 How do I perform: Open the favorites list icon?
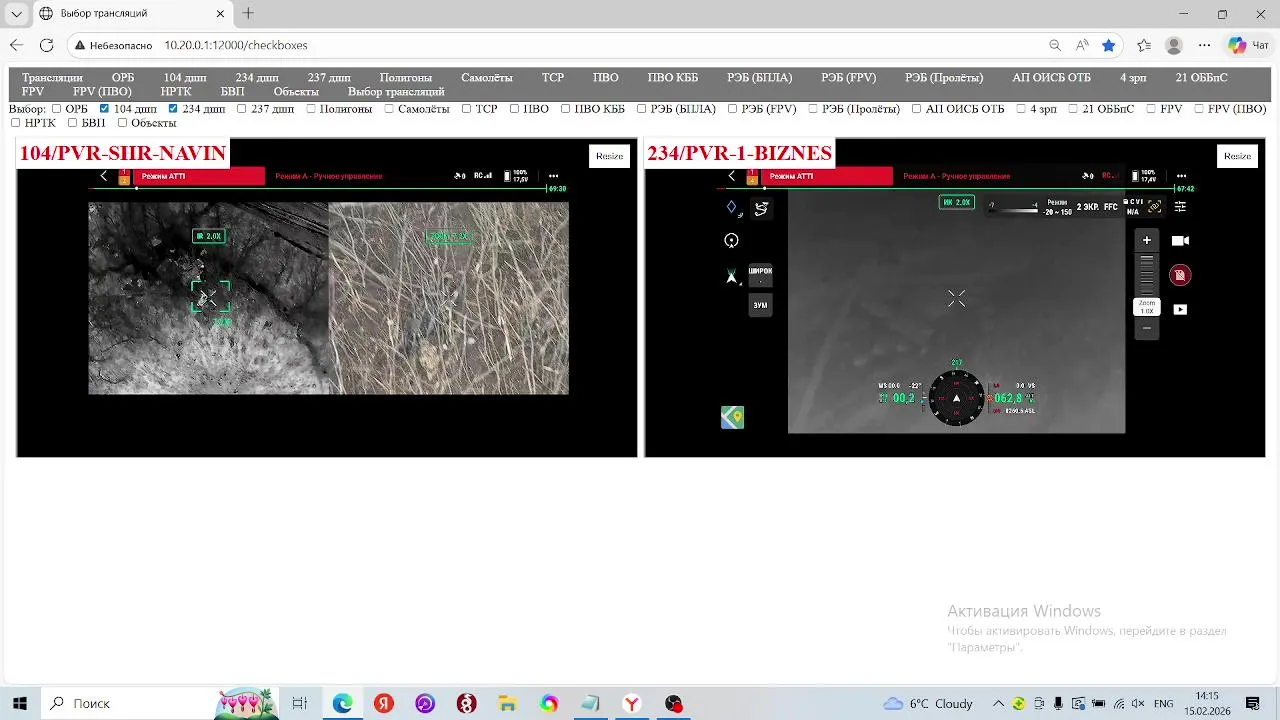point(1144,45)
